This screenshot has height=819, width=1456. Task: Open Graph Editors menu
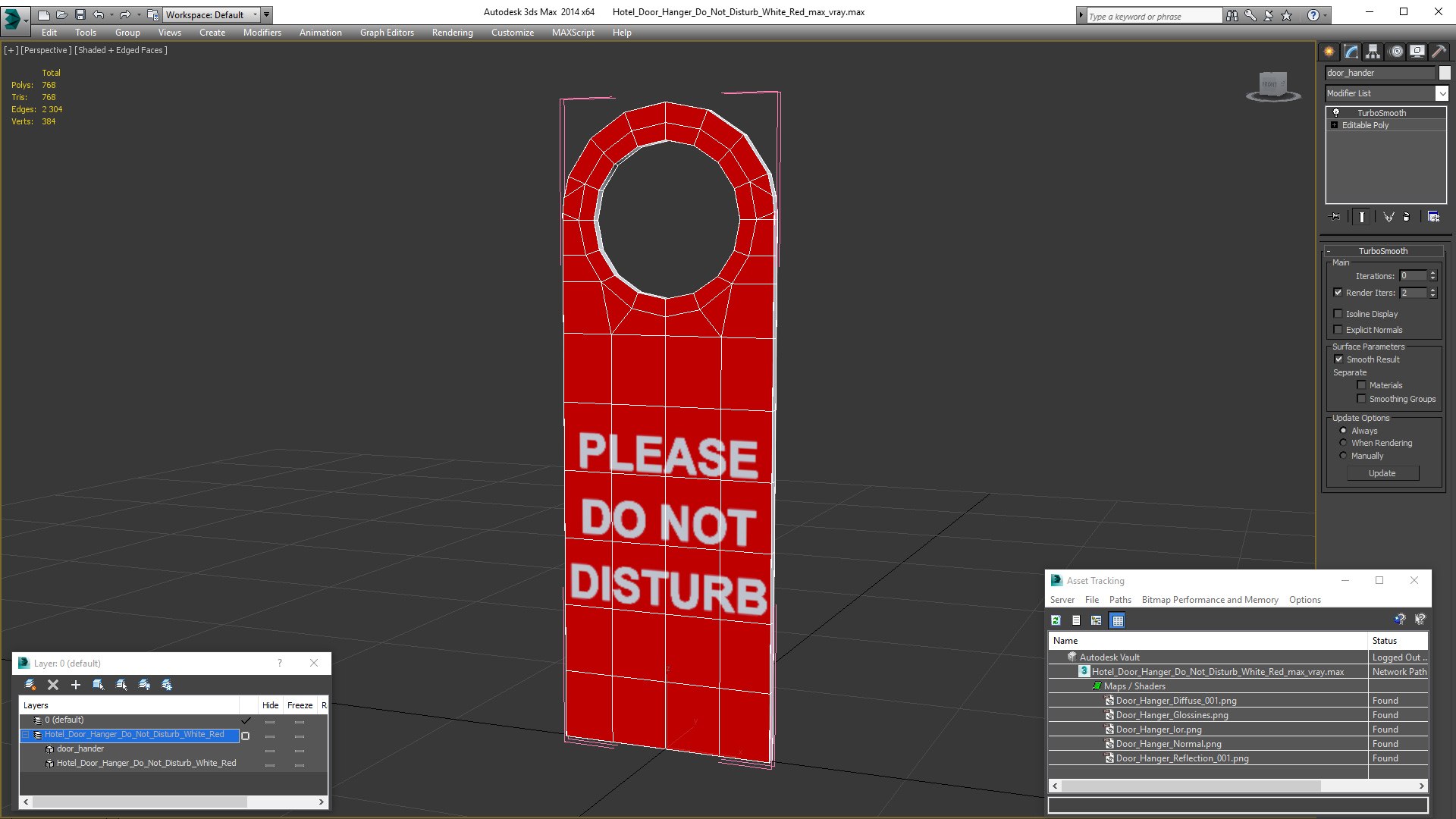pyautogui.click(x=387, y=33)
